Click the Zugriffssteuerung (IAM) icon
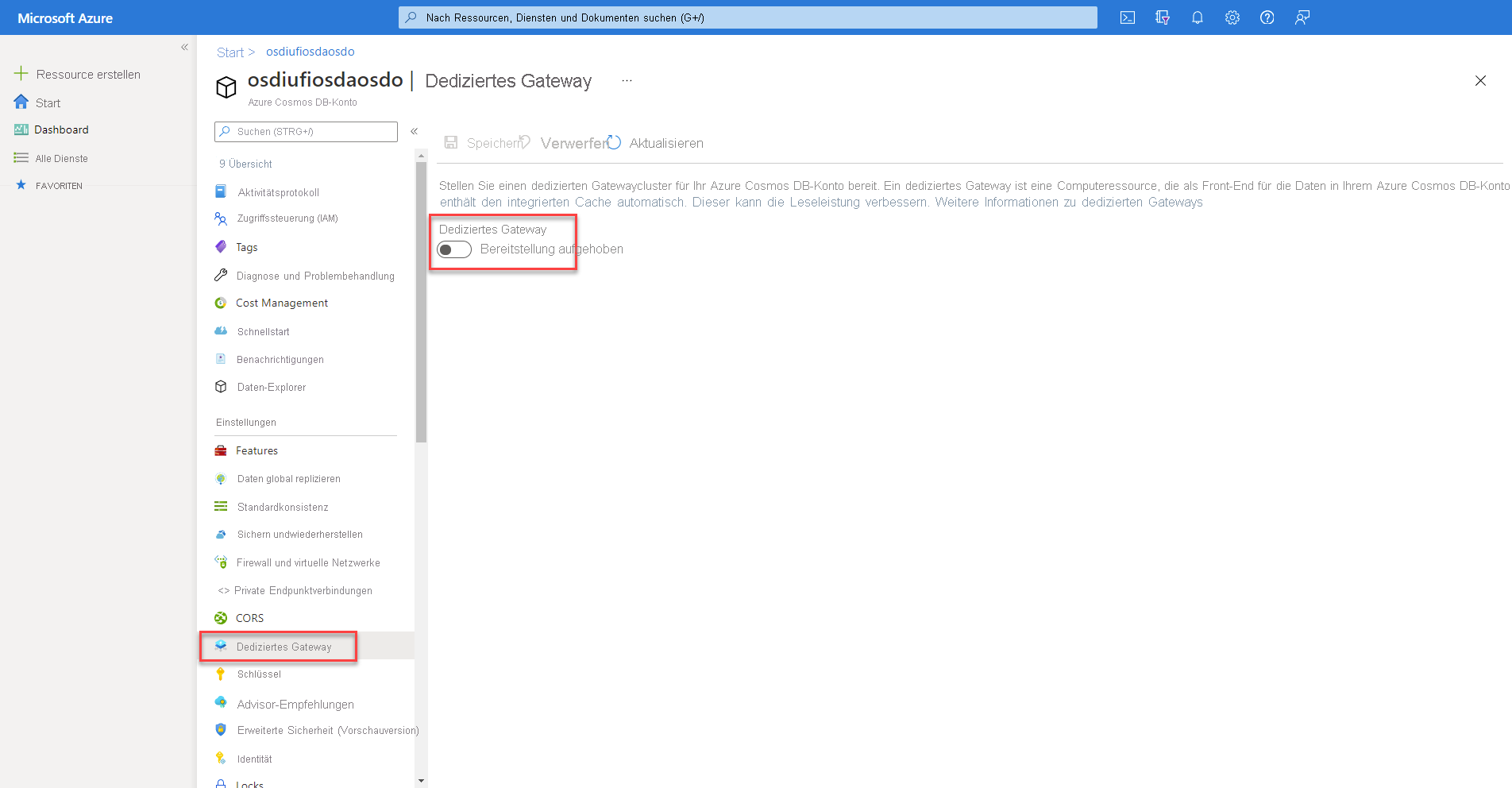 point(221,218)
